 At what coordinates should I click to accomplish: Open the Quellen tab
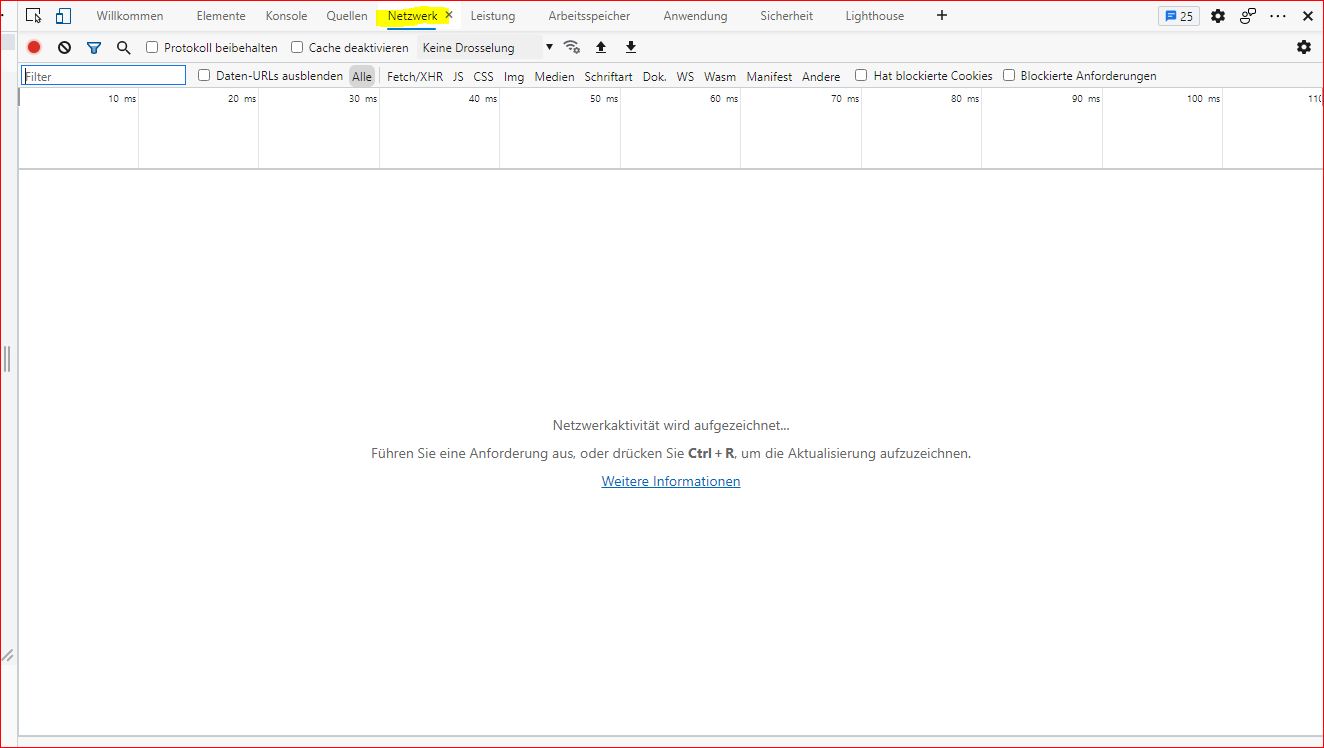[347, 16]
